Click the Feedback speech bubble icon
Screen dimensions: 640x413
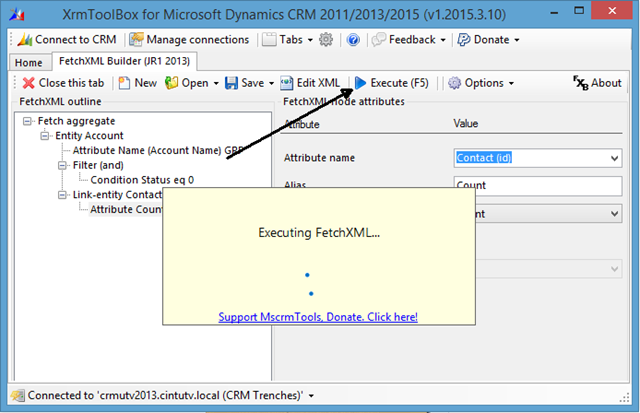click(379, 40)
